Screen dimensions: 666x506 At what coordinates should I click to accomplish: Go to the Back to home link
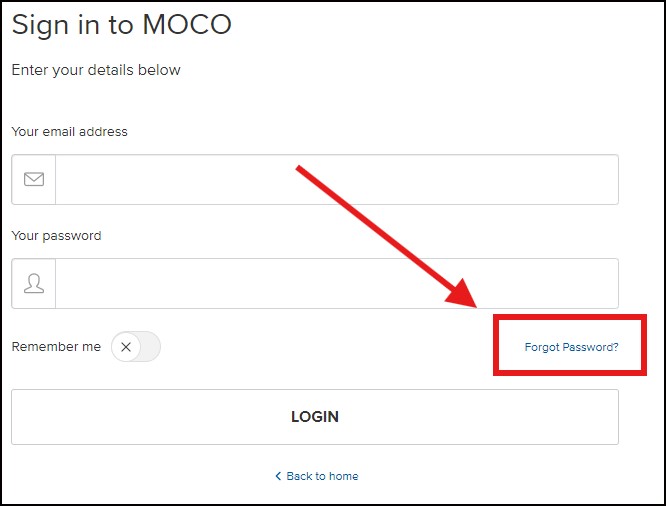322,476
